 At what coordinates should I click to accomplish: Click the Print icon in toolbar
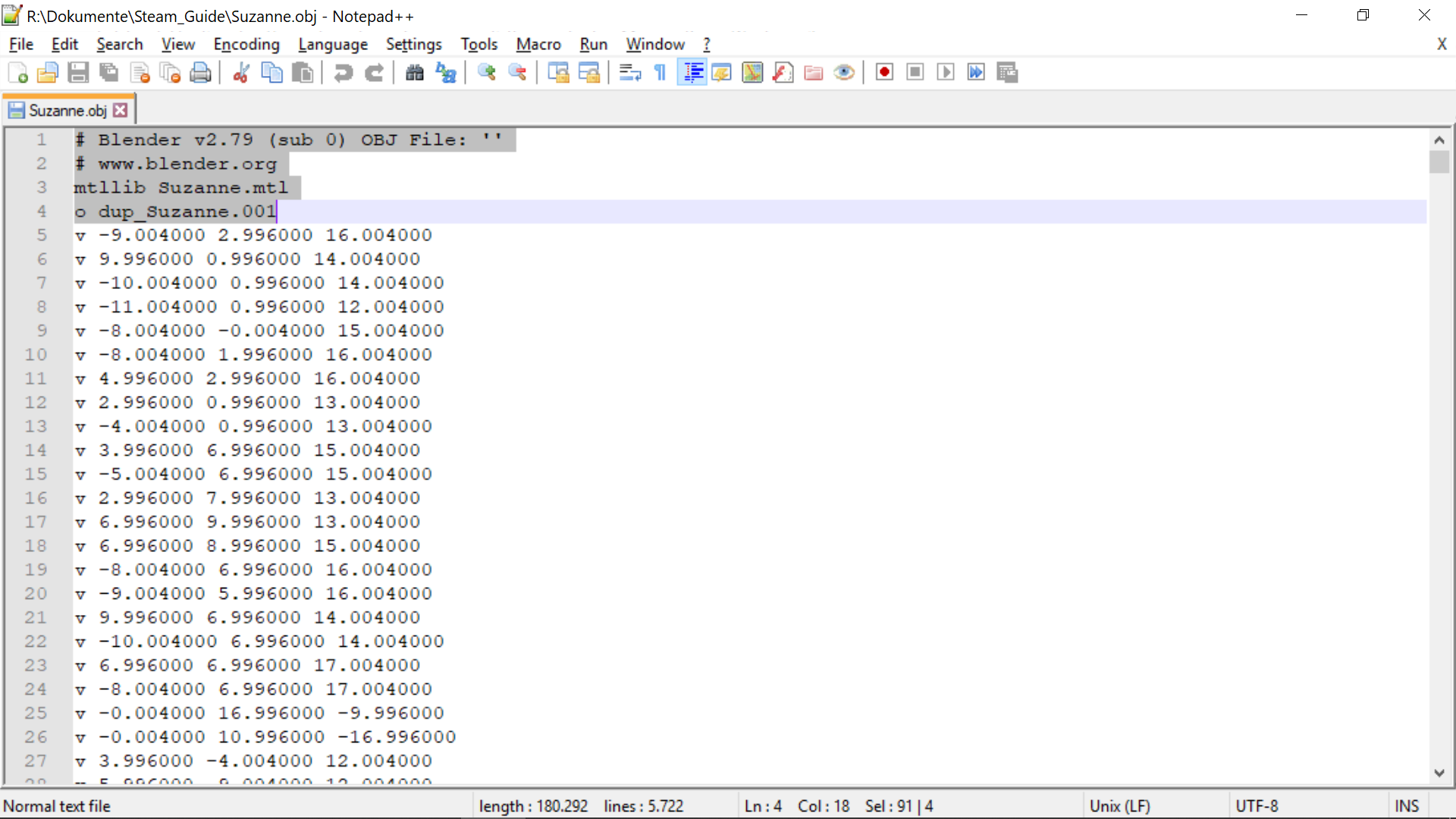200,73
